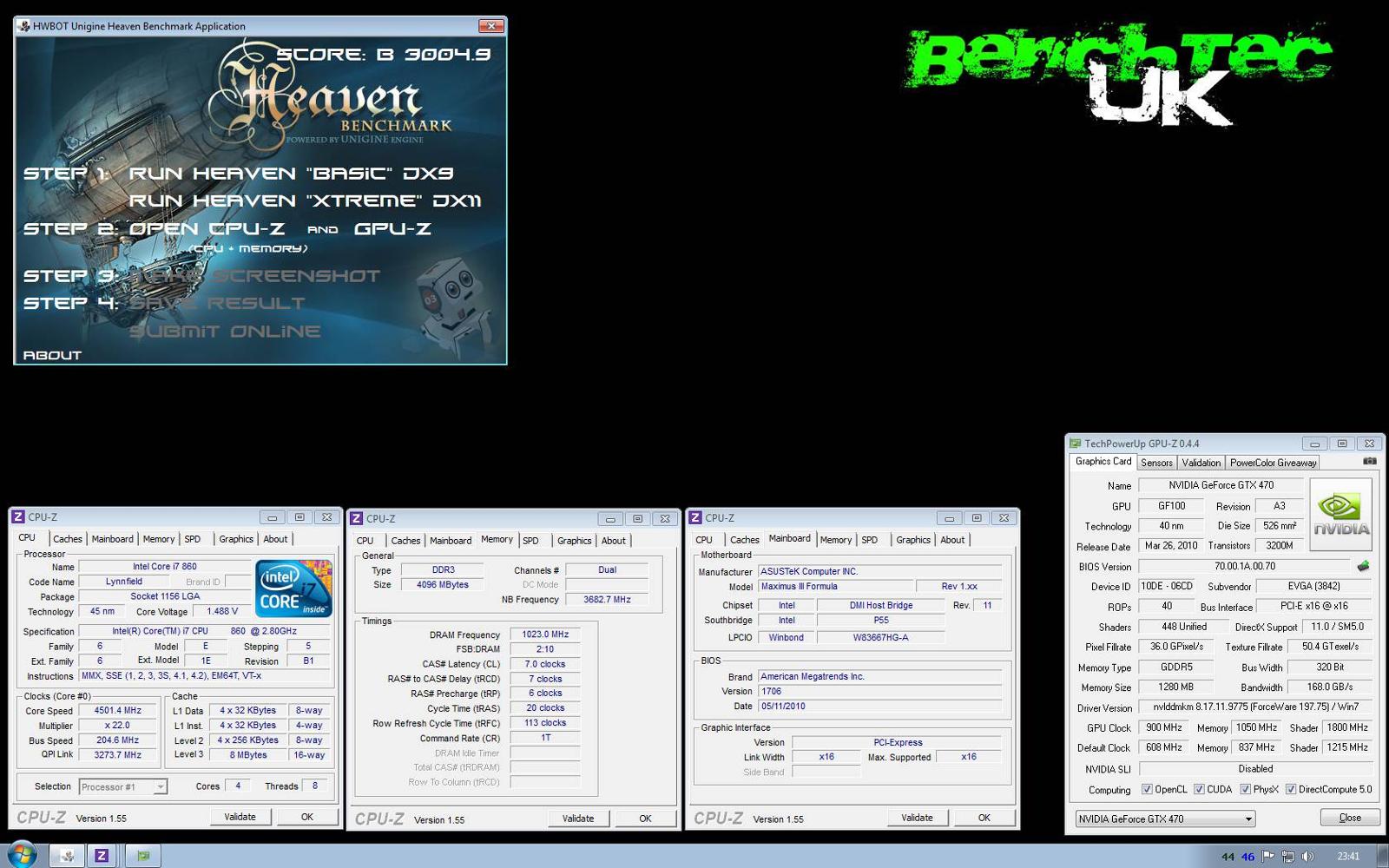This screenshot has height=868, width=1389.
Task: Click the GPU Clock 900 MHz field
Action: click(1163, 727)
